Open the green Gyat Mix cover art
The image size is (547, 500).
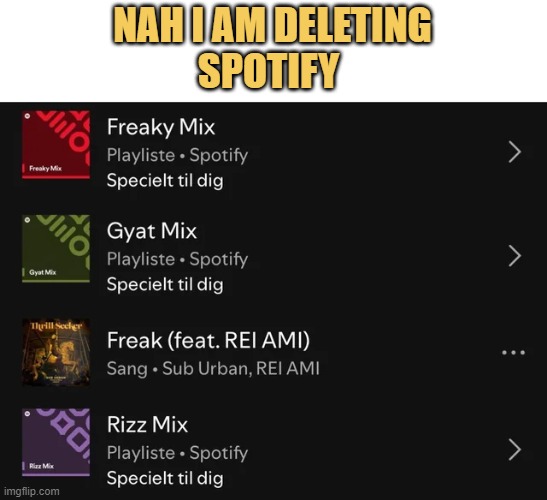(x=56, y=249)
